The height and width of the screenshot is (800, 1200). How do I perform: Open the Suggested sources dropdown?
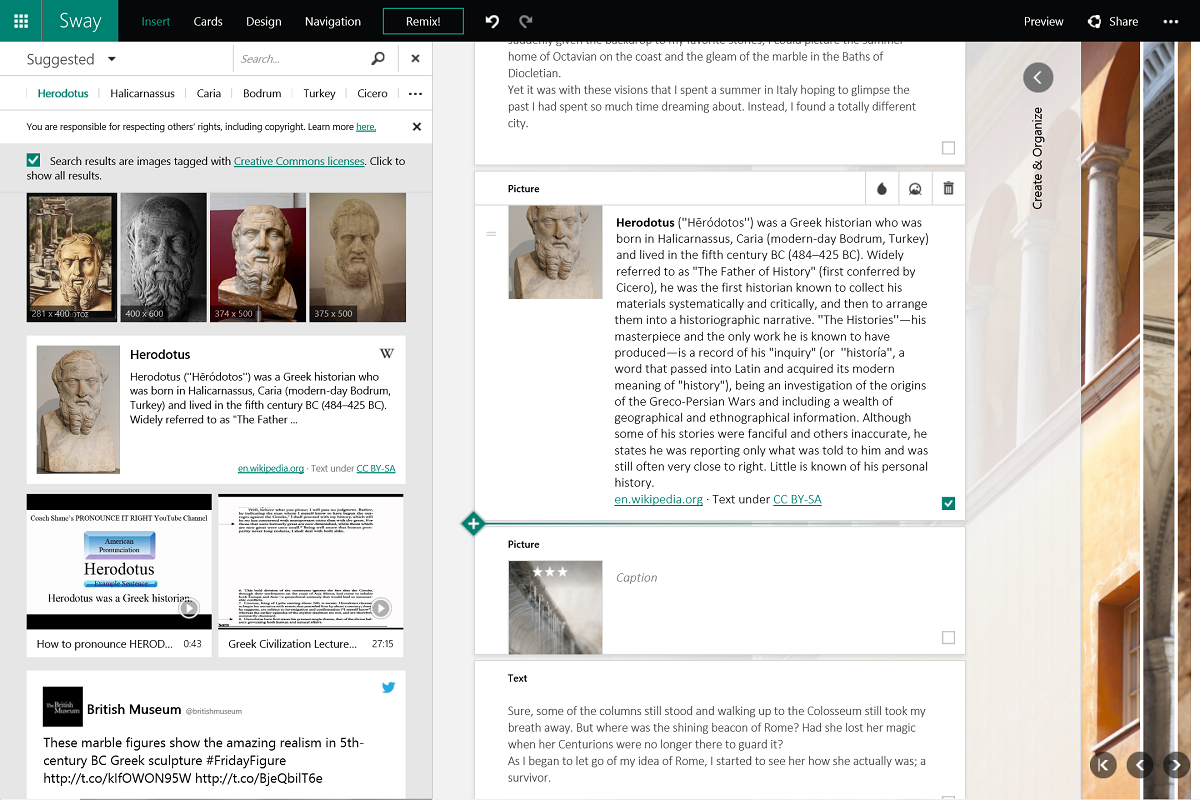pos(109,59)
